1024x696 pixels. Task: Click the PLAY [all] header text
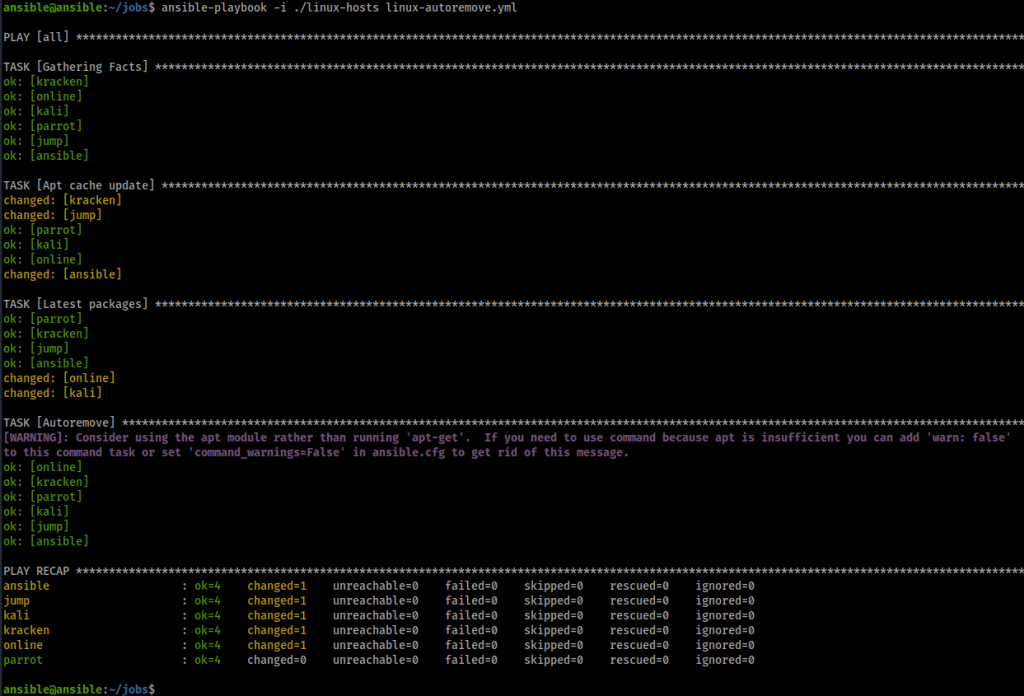36,37
